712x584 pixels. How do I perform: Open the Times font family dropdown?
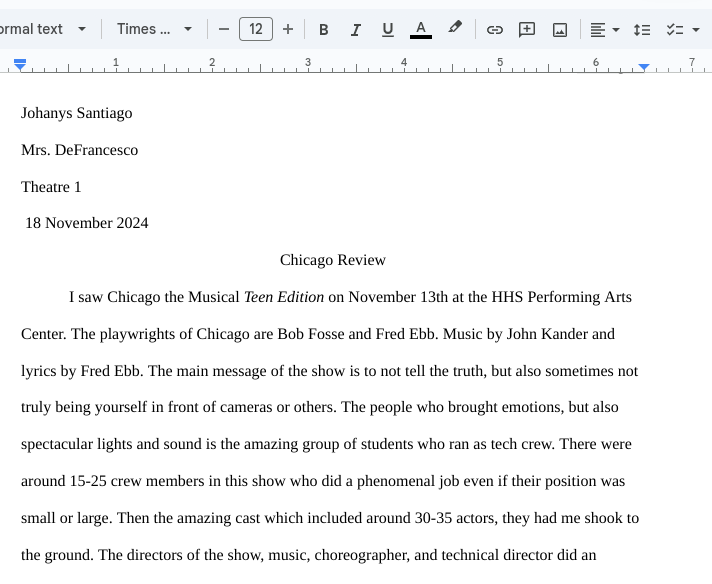[154, 30]
